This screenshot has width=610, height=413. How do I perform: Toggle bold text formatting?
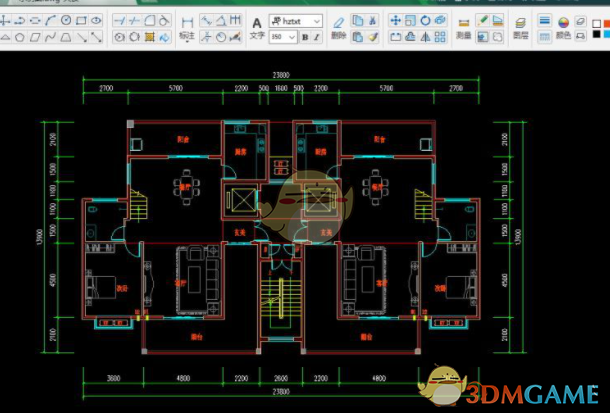point(305,37)
